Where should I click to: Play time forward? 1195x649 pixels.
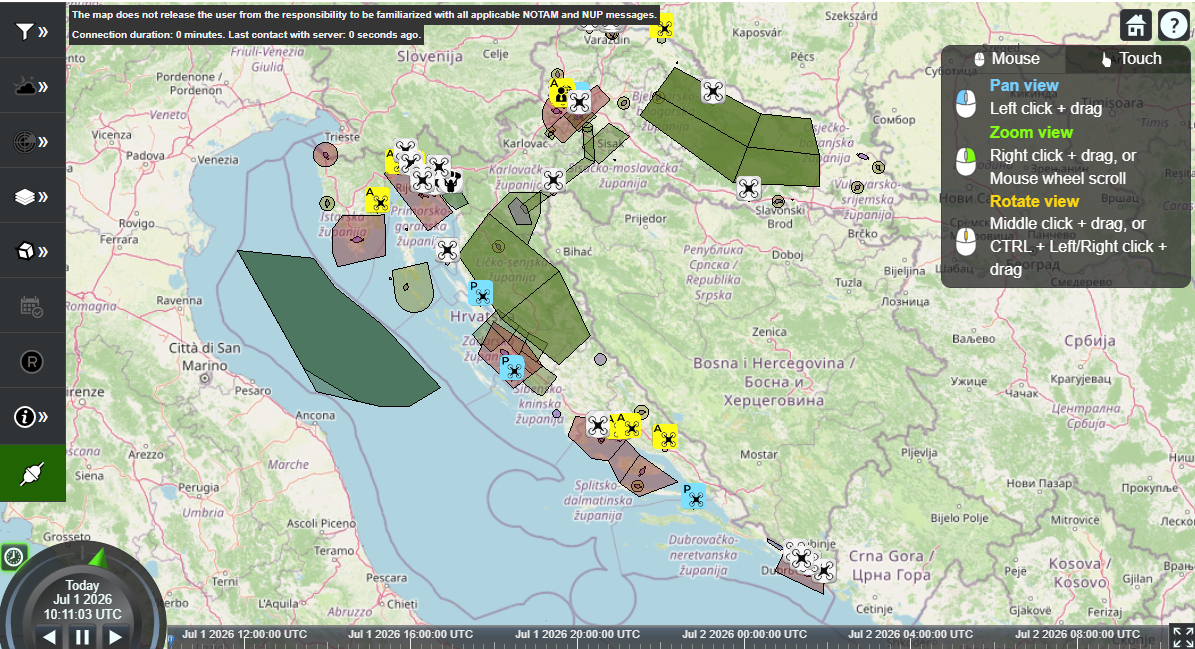click(115, 637)
